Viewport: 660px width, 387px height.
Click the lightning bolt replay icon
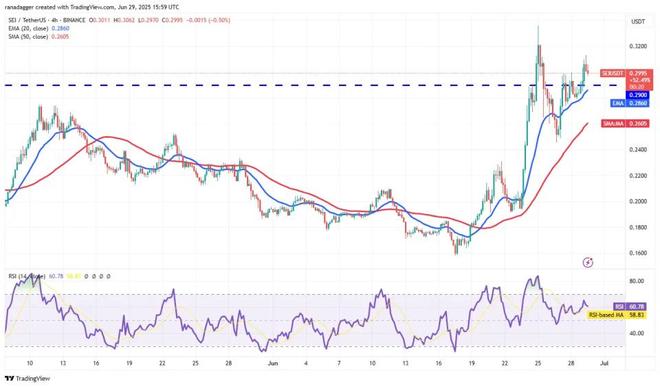point(588,263)
